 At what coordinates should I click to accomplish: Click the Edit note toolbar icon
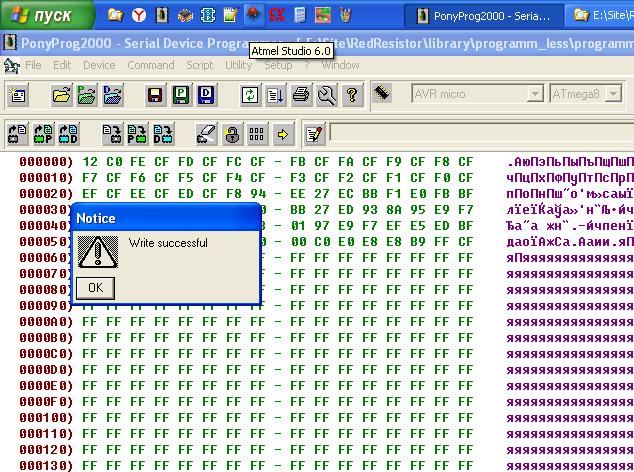pos(313,134)
